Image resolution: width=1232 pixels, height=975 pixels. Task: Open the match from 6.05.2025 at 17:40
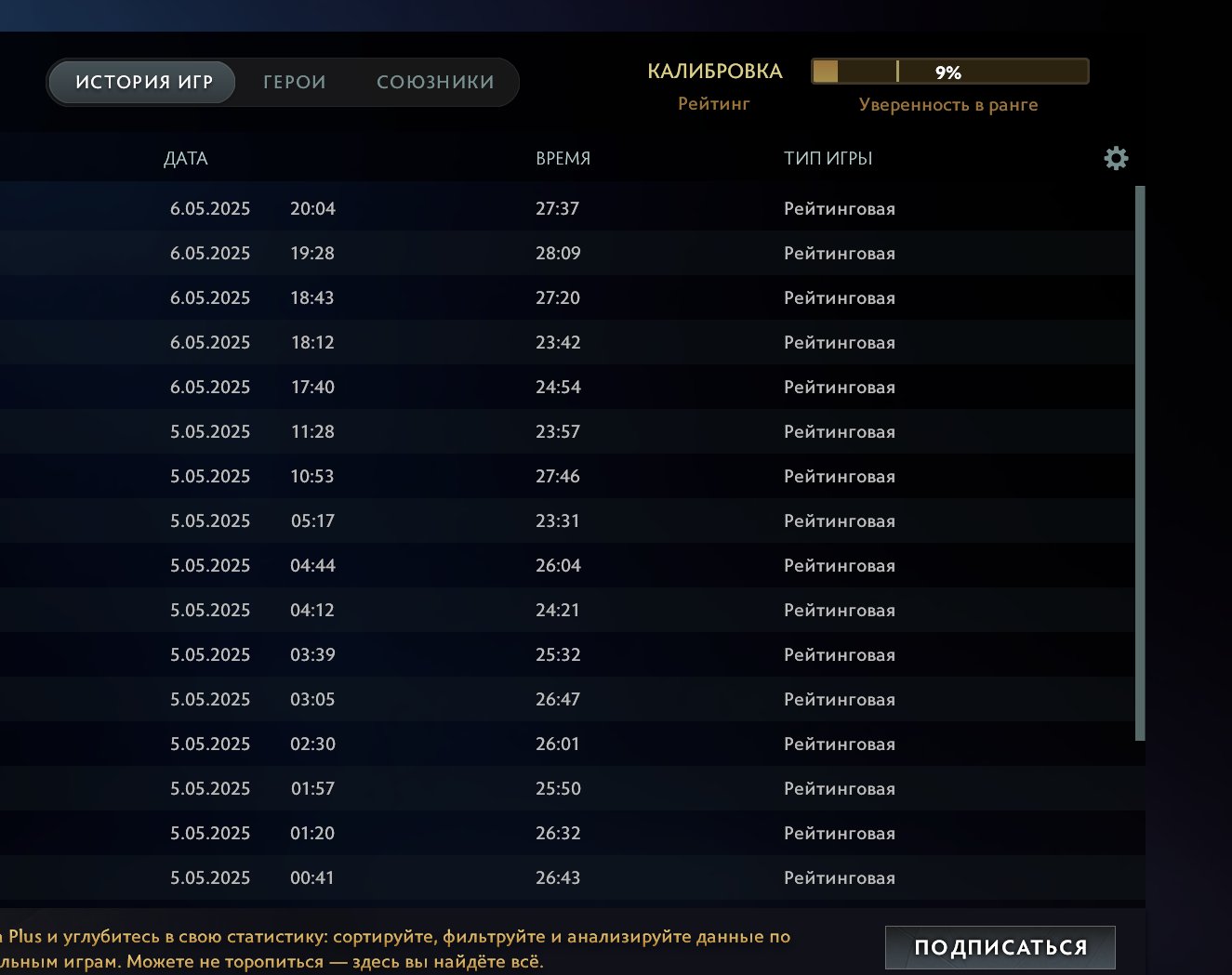(558, 387)
